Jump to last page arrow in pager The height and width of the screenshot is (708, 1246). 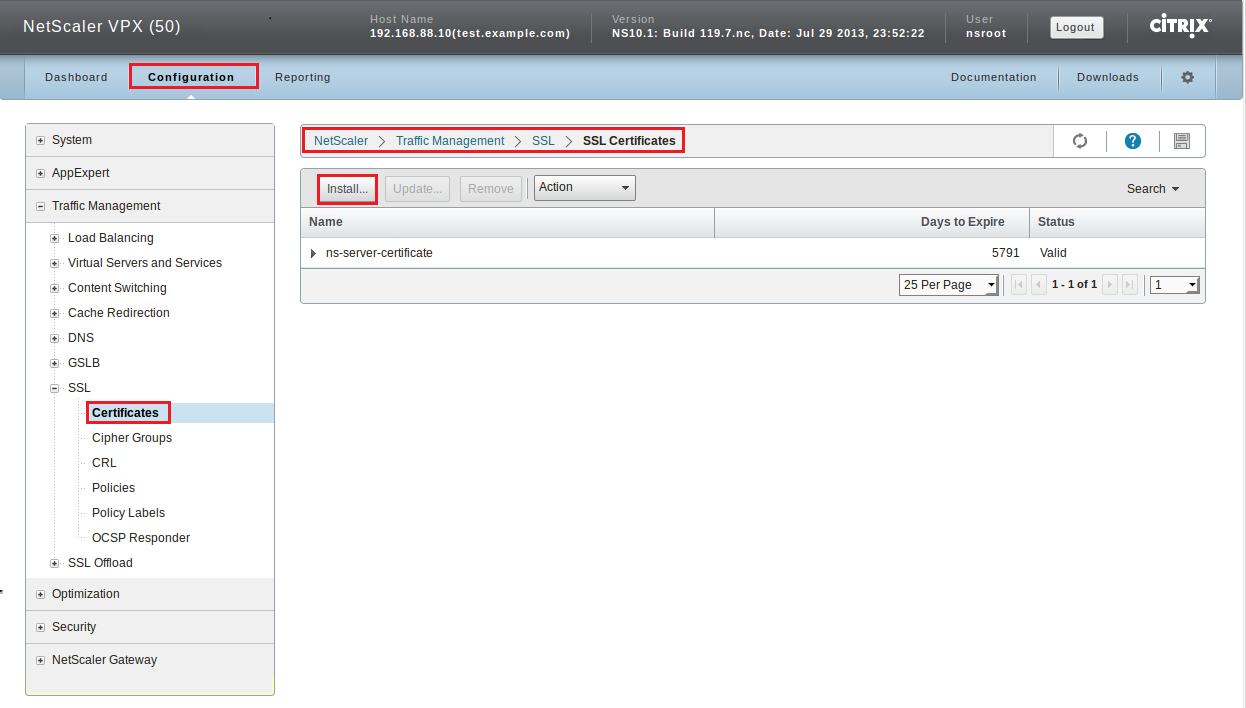coord(1130,285)
